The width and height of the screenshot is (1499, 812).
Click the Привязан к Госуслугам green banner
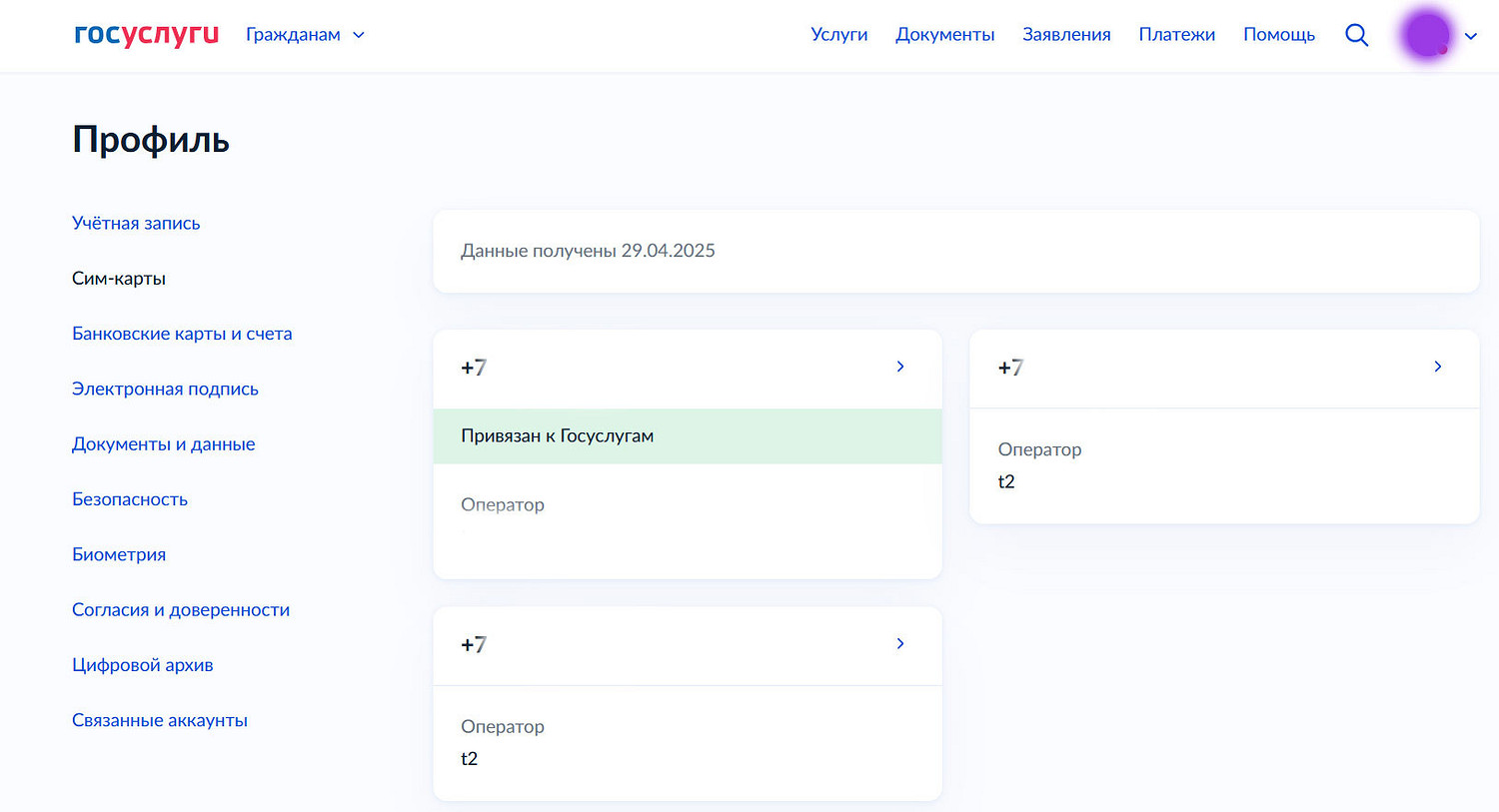click(x=687, y=436)
